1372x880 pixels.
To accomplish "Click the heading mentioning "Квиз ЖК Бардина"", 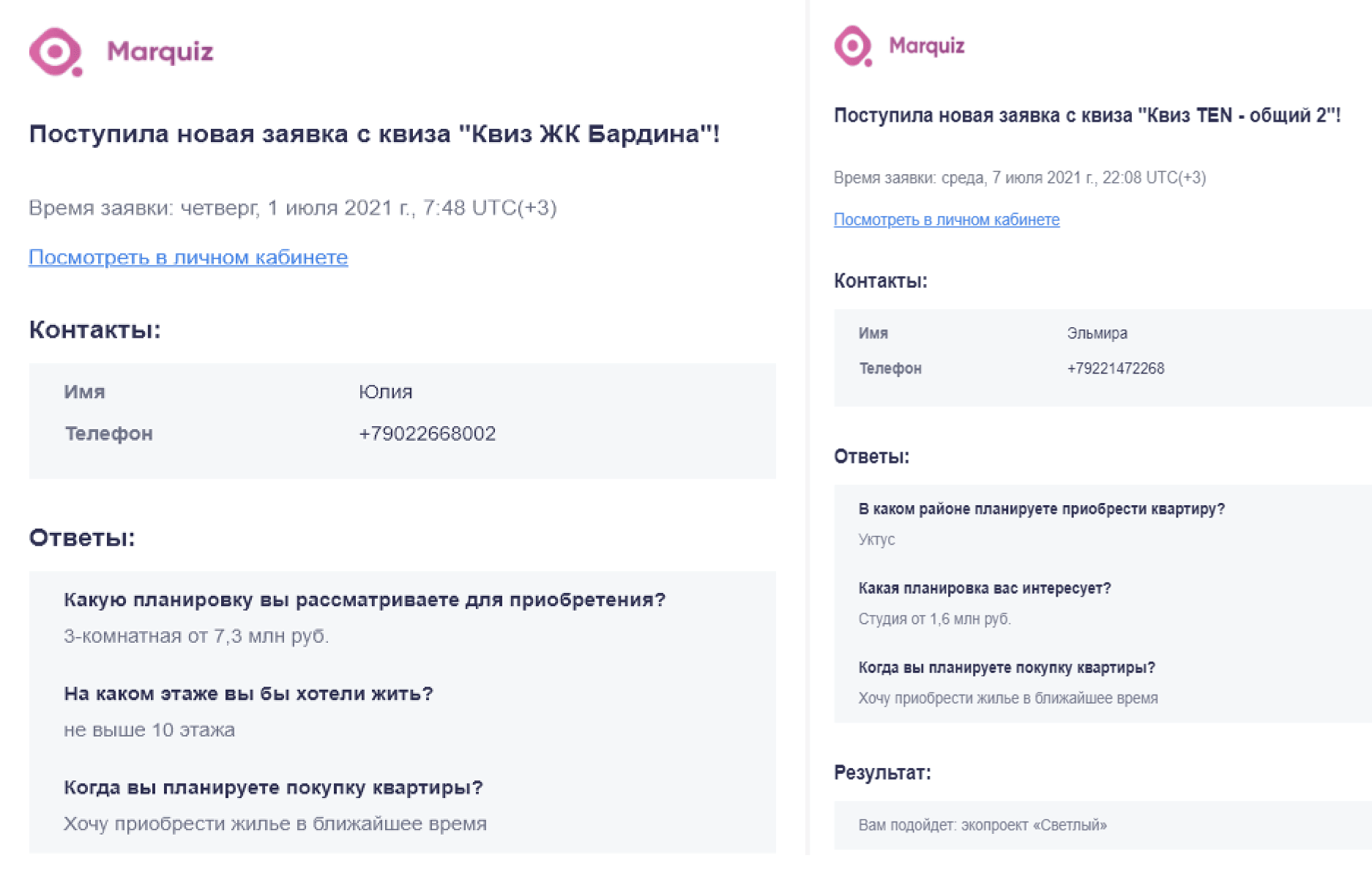I will pyautogui.click(x=374, y=134).
